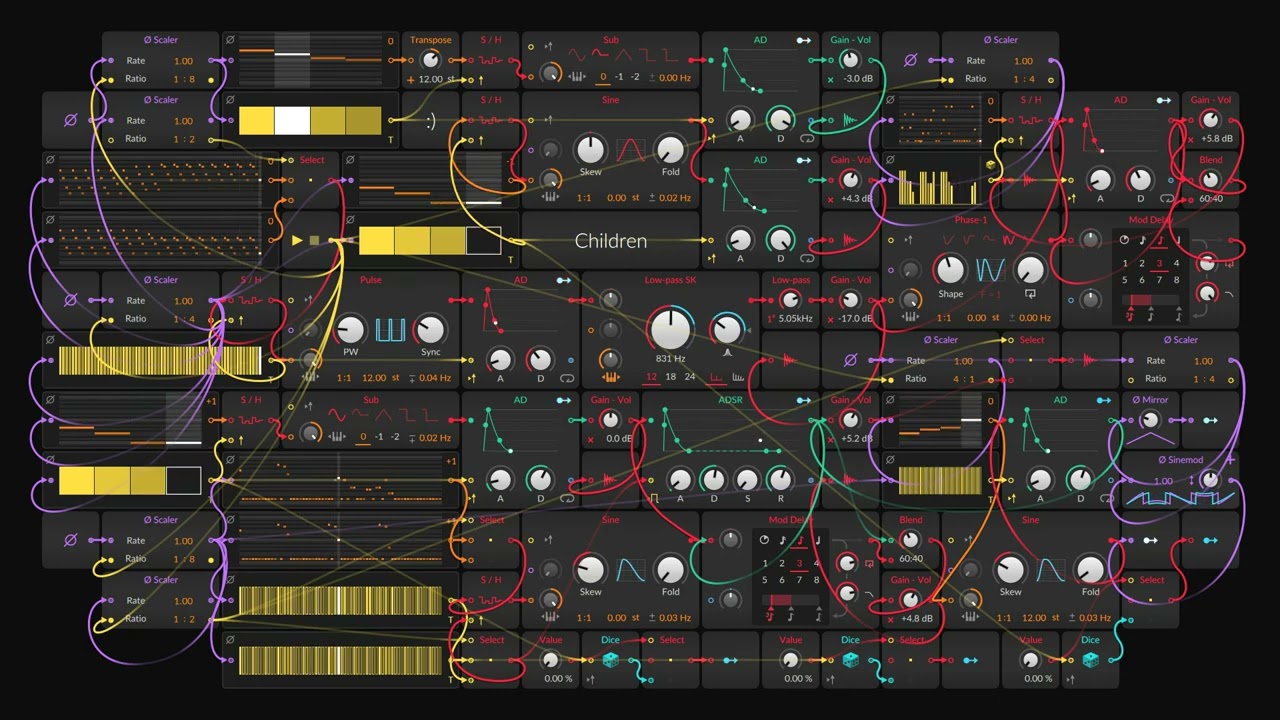
Task: Adjust the Fold knob in top Sine module
Action: pos(670,150)
